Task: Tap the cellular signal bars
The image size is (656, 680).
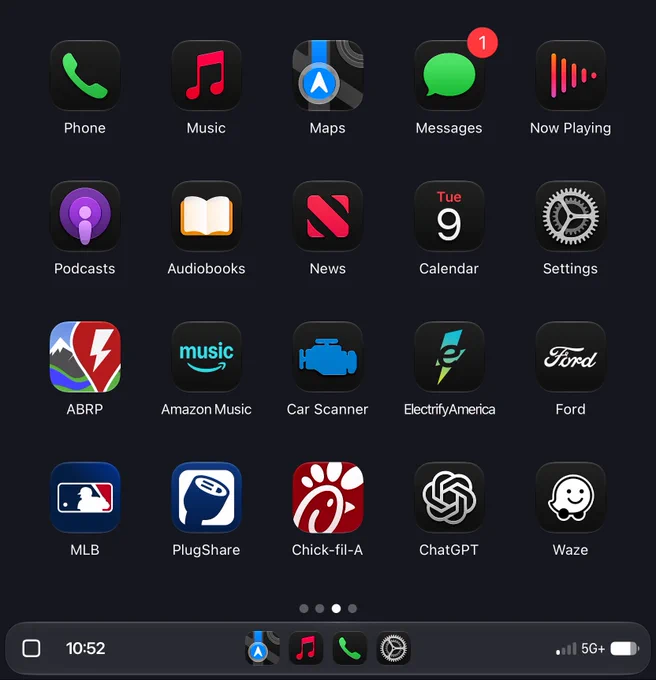Action: [x=566, y=649]
